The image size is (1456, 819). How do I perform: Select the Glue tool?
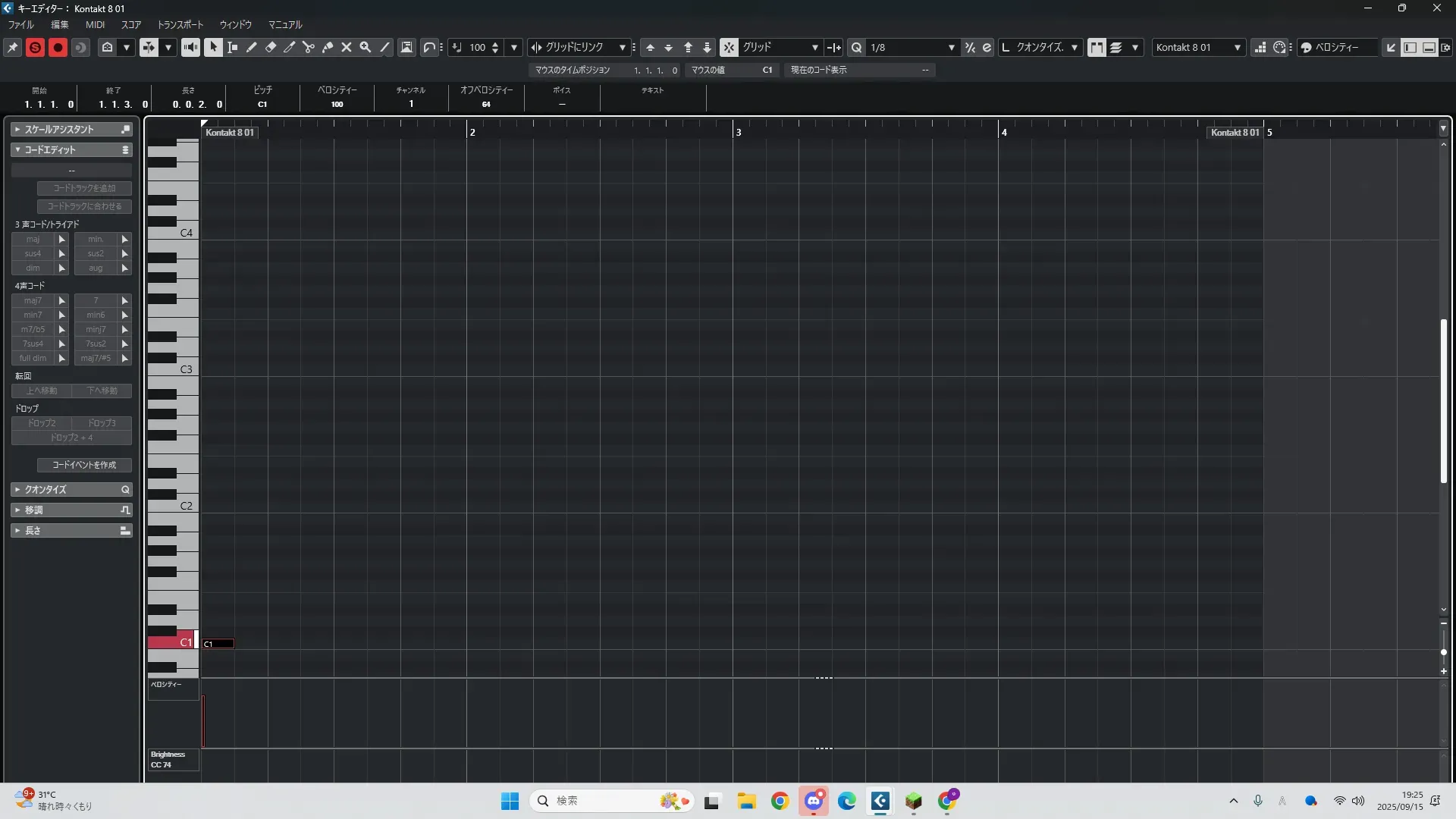tap(328, 47)
